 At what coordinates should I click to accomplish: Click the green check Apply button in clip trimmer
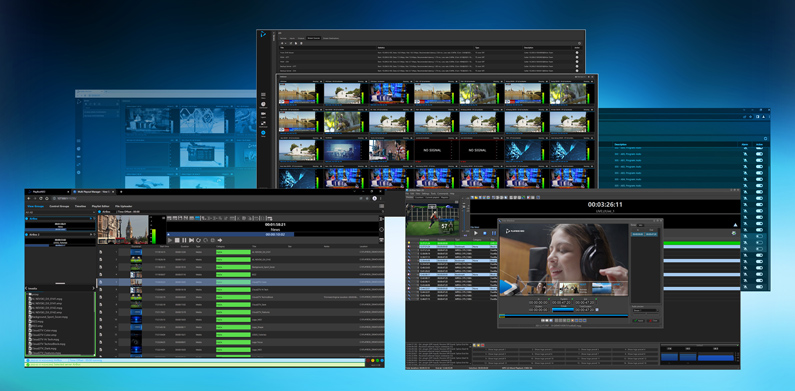click(x=638, y=321)
